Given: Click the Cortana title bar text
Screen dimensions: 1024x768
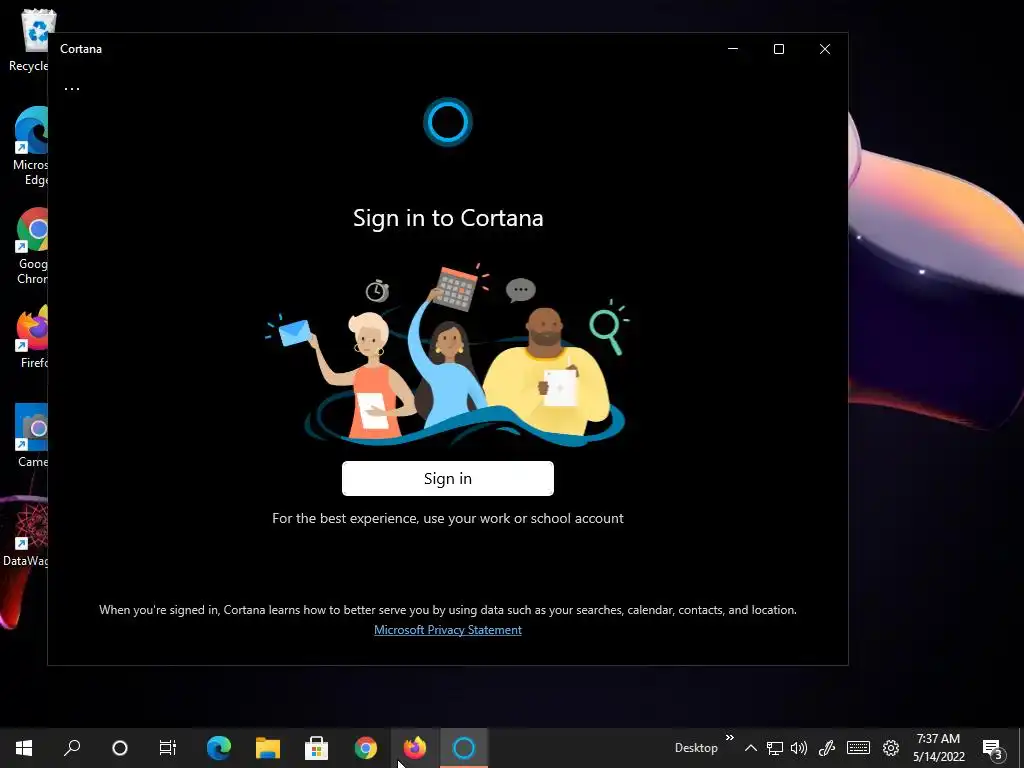Looking at the screenshot, I should [81, 49].
